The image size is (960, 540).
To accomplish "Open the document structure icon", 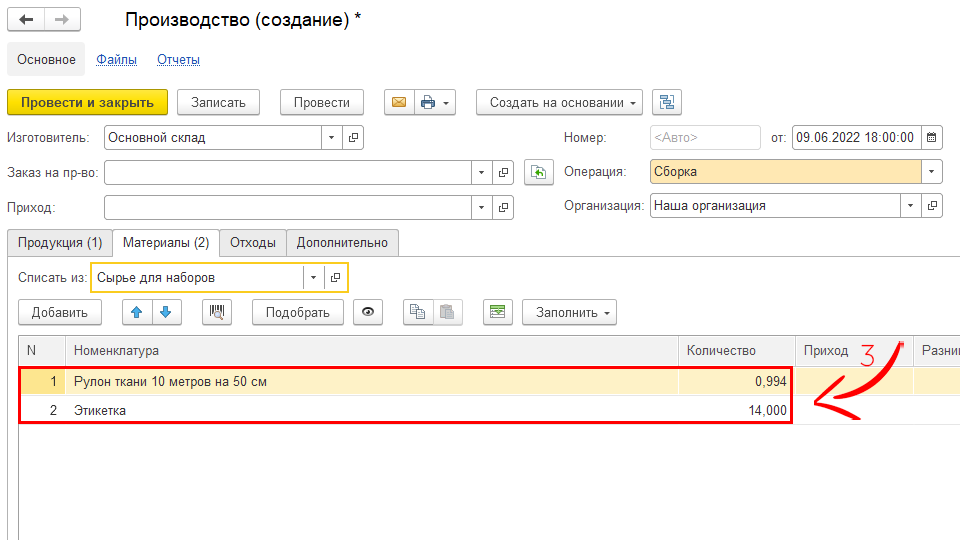I will [x=667, y=102].
